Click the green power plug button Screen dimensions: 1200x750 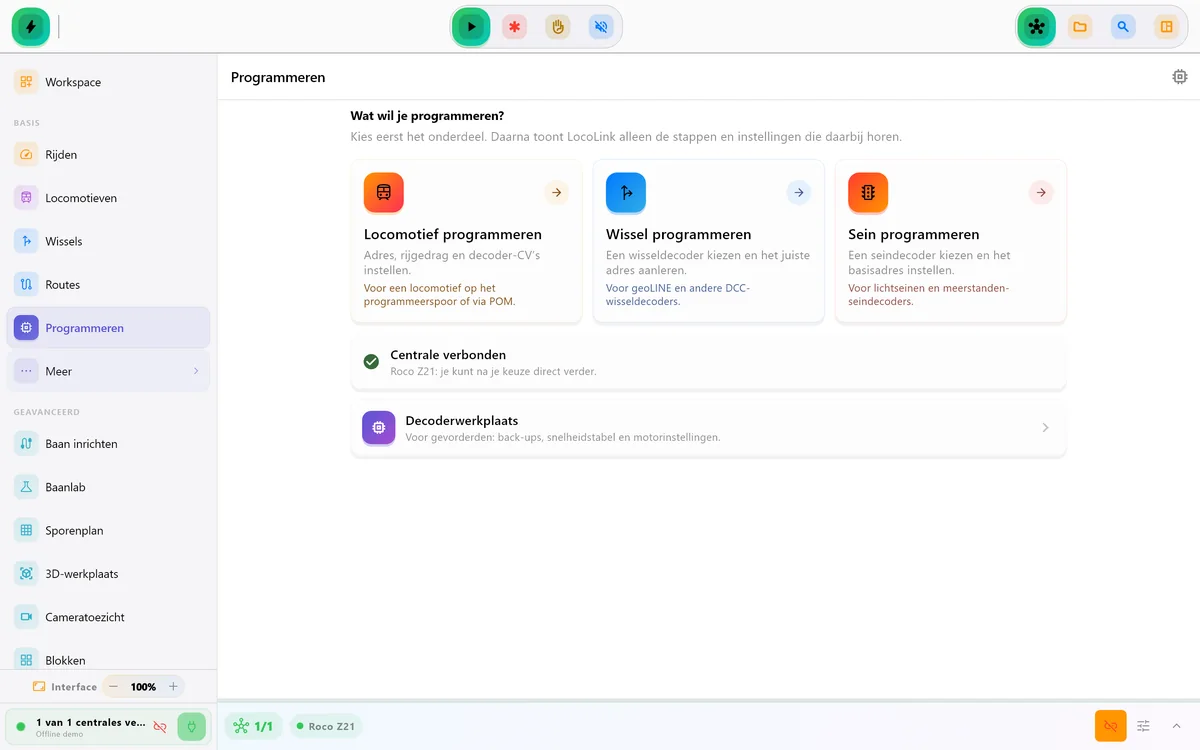(192, 727)
